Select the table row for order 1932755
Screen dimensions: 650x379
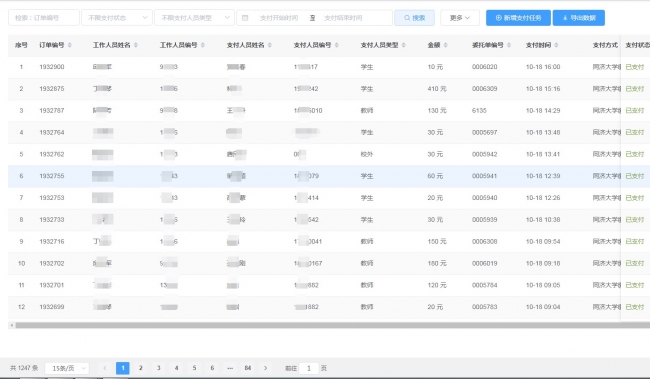click(x=329, y=176)
